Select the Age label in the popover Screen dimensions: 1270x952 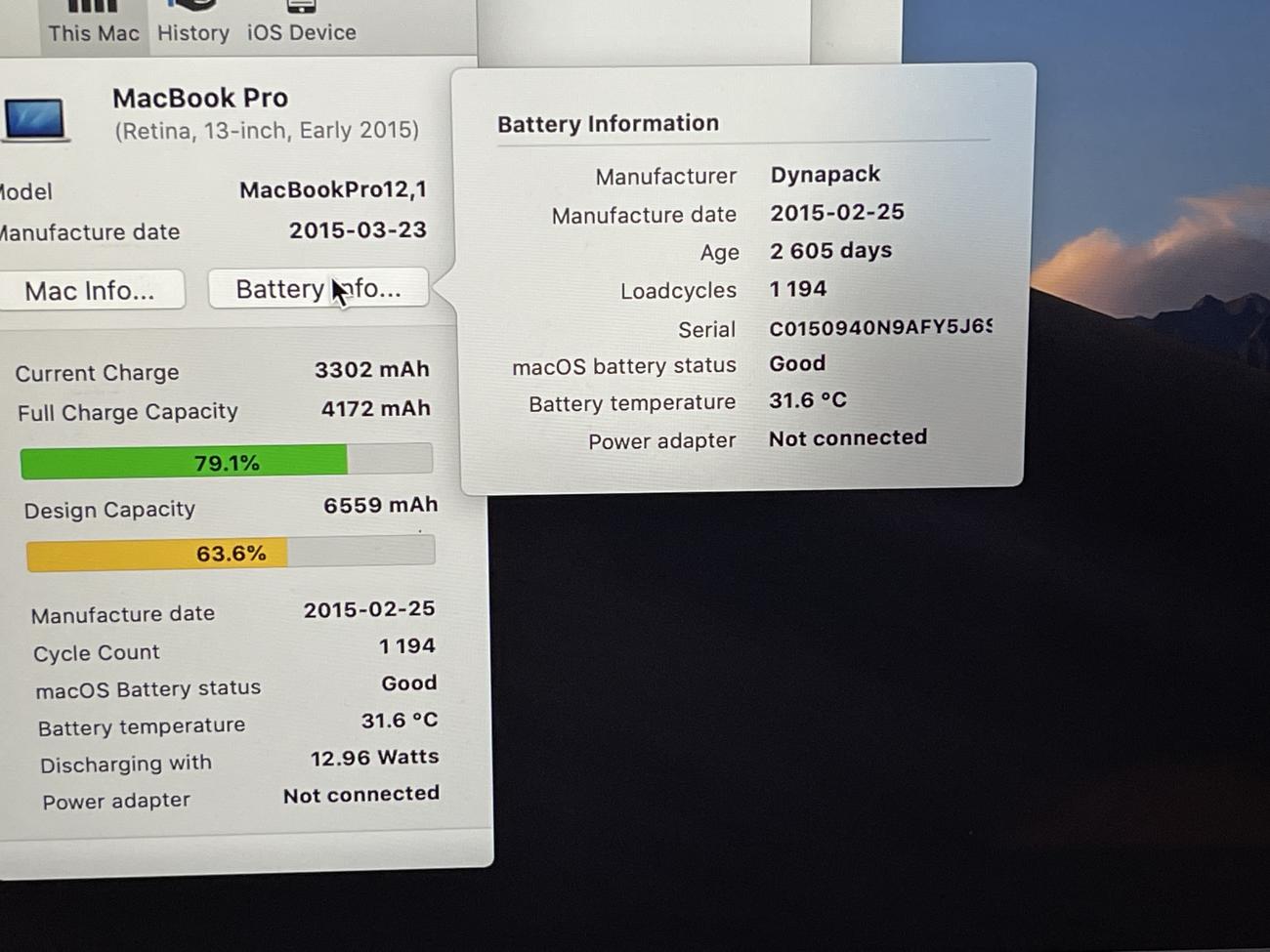pos(719,252)
